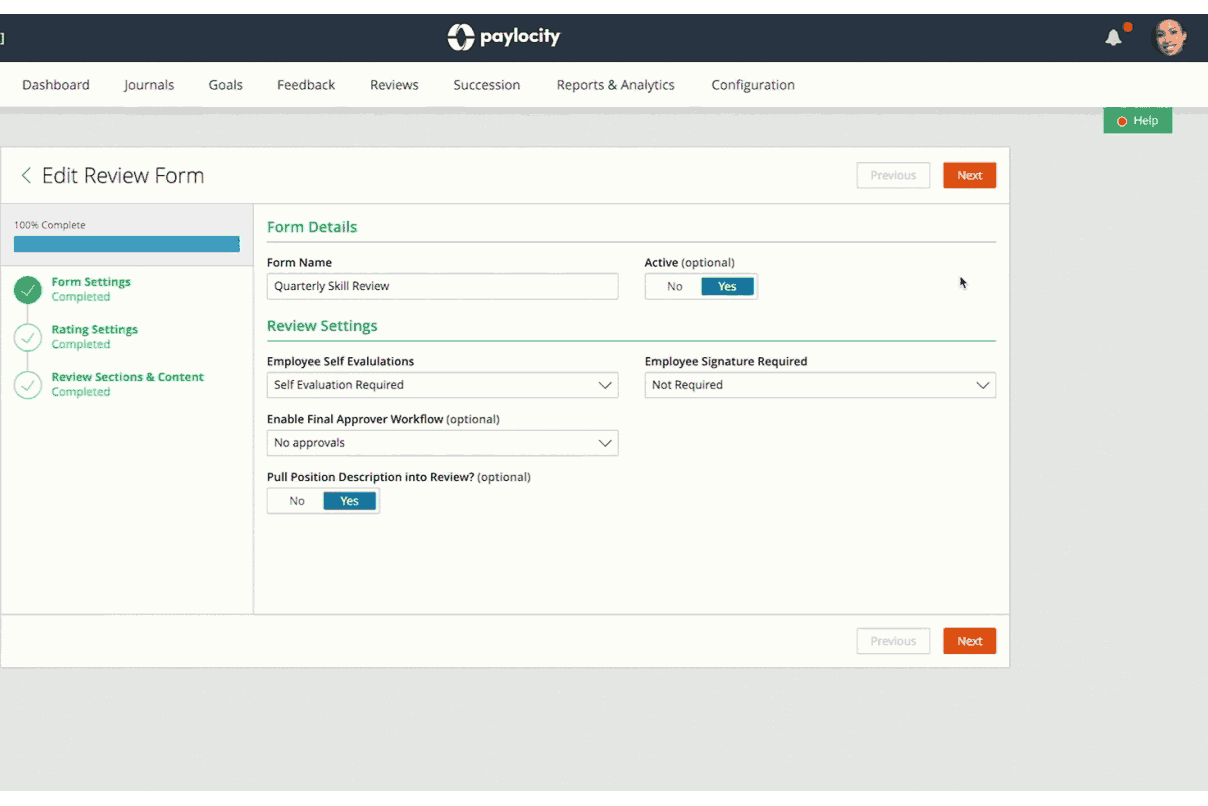Click the 100% Complete progress bar

tap(127, 244)
